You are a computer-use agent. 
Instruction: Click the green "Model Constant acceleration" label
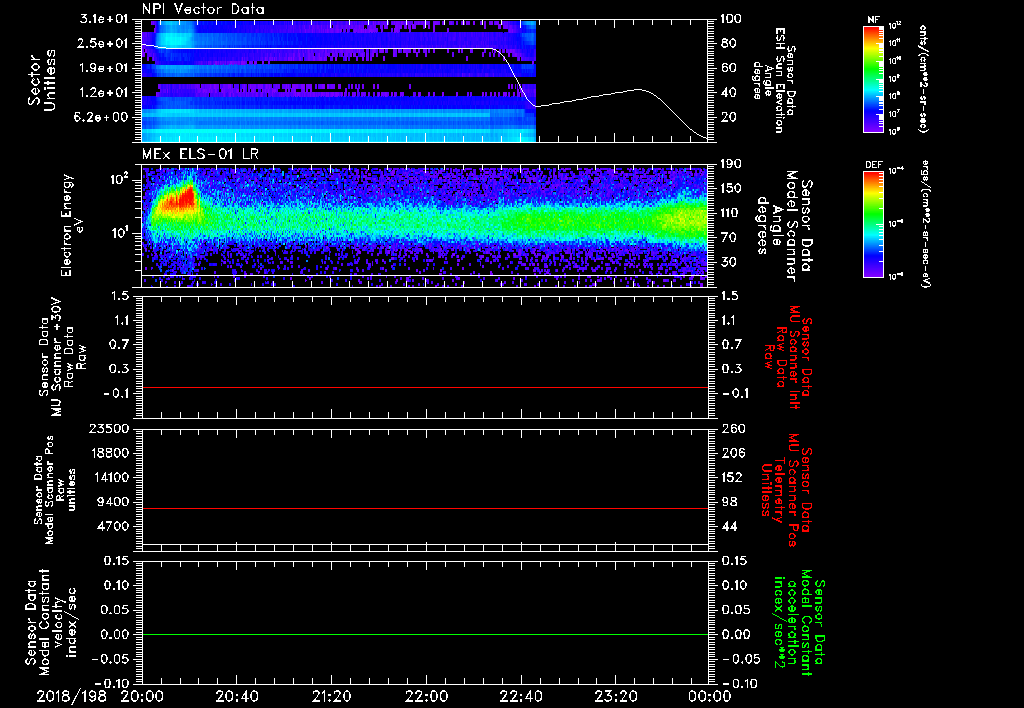click(x=798, y=624)
